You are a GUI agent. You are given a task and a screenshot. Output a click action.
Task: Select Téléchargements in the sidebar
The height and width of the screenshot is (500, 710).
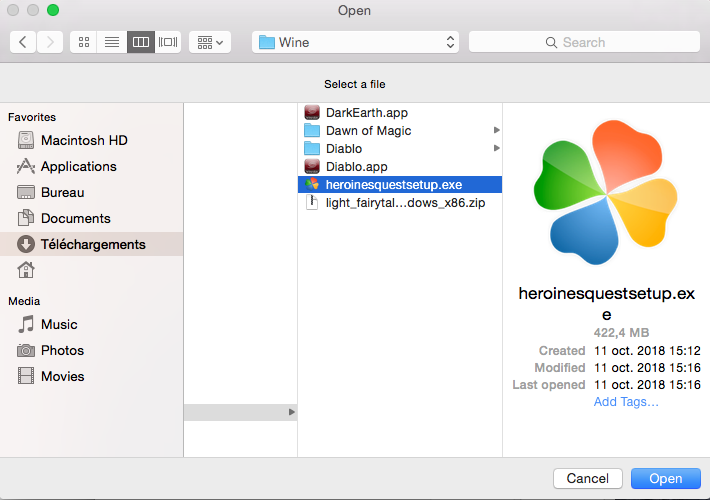[x=91, y=244]
